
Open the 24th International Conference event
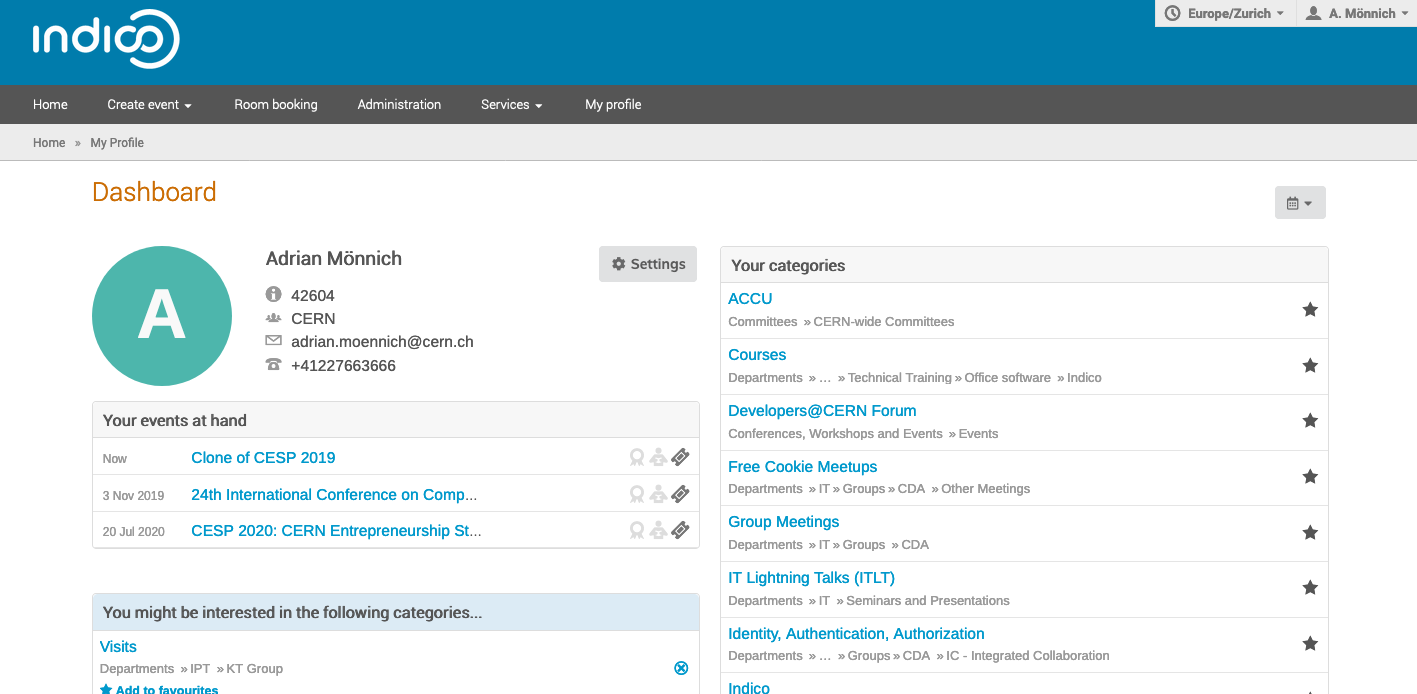pyautogui.click(x=334, y=494)
